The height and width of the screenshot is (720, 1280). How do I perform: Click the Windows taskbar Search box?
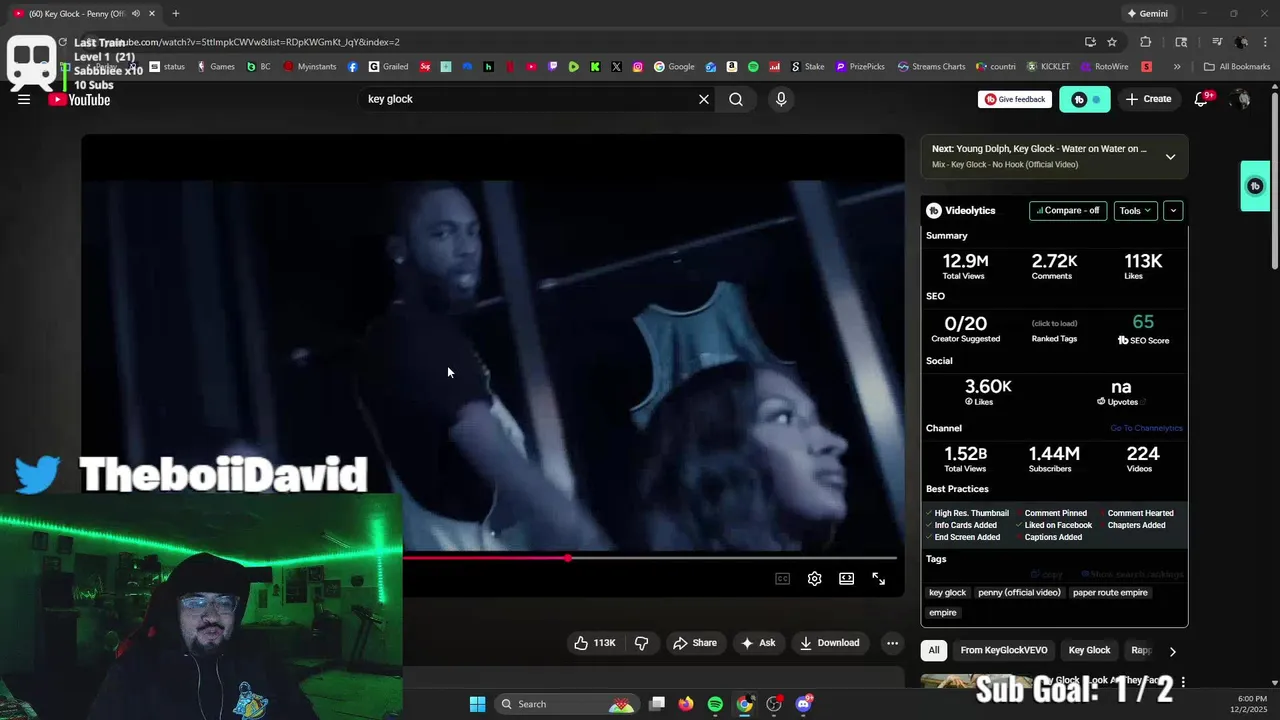point(567,704)
